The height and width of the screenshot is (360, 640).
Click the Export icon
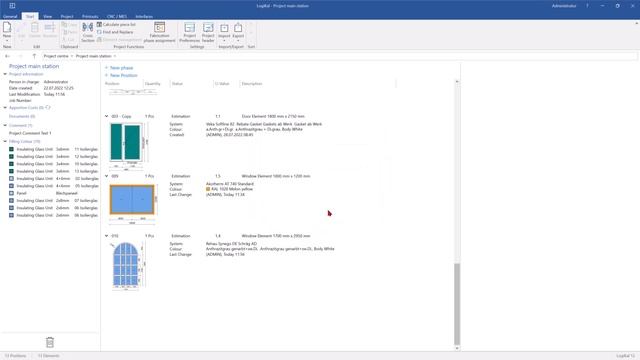pyautogui.click(x=238, y=28)
